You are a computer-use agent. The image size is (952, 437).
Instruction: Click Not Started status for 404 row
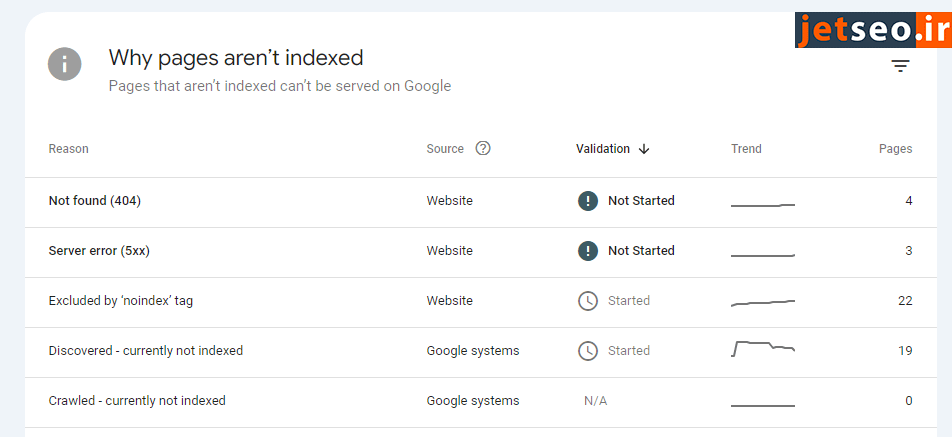(641, 201)
